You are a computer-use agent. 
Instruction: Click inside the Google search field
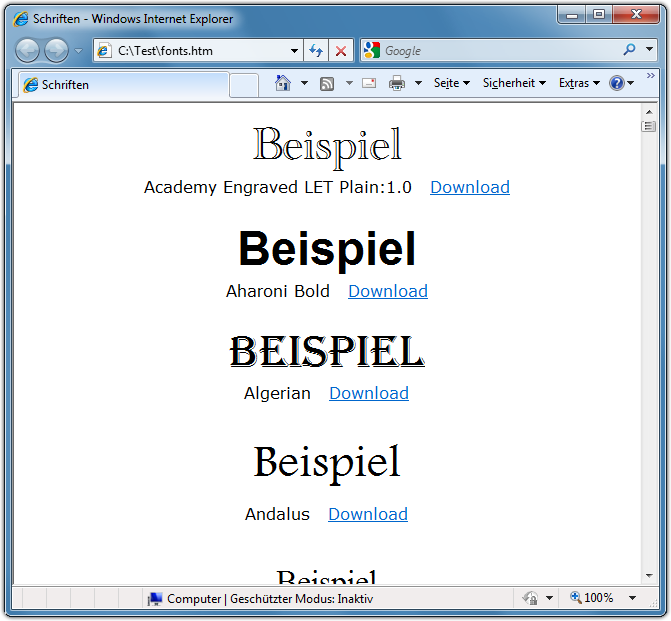coord(500,50)
